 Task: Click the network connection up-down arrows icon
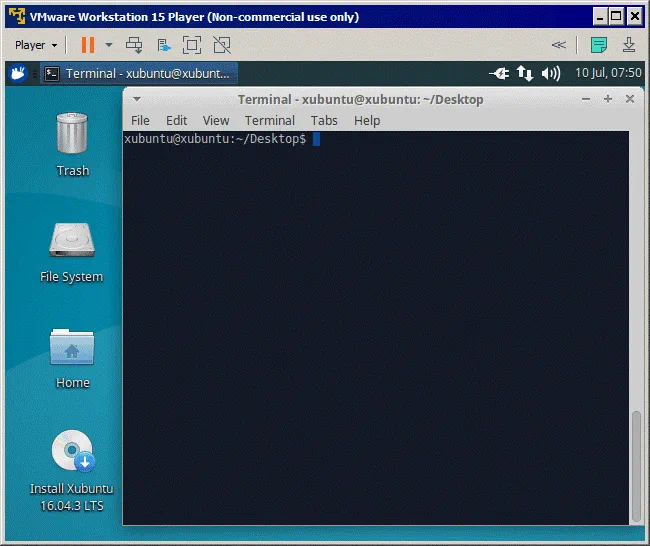tap(524, 73)
